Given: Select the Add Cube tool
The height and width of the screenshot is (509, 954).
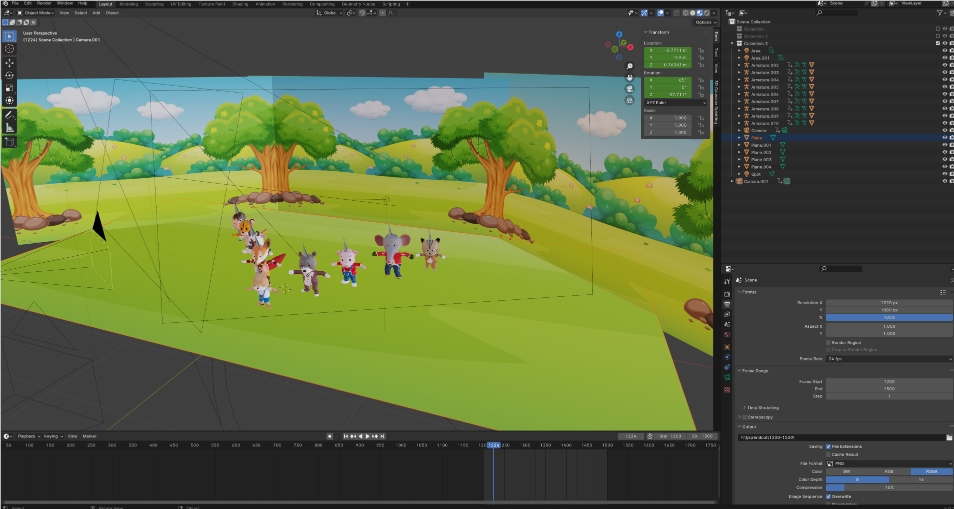Looking at the screenshot, I should tap(9, 142).
